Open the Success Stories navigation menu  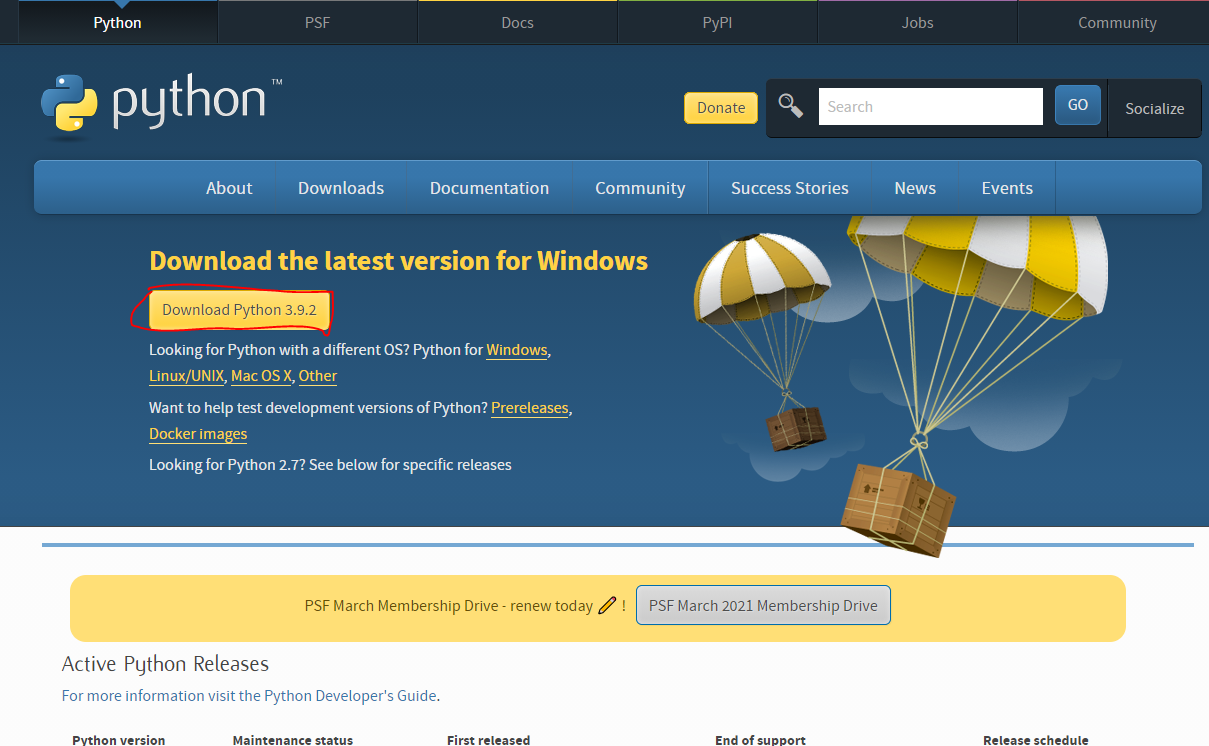tap(790, 188)
